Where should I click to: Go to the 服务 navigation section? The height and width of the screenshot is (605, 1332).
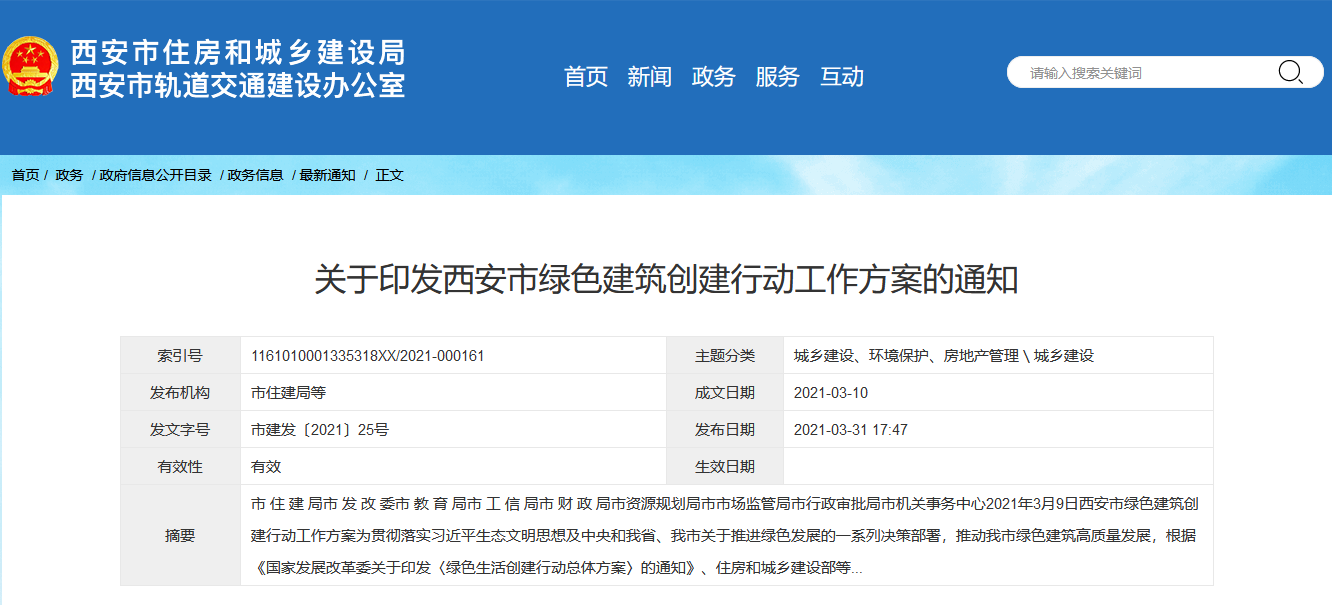(x=777, y=77)
